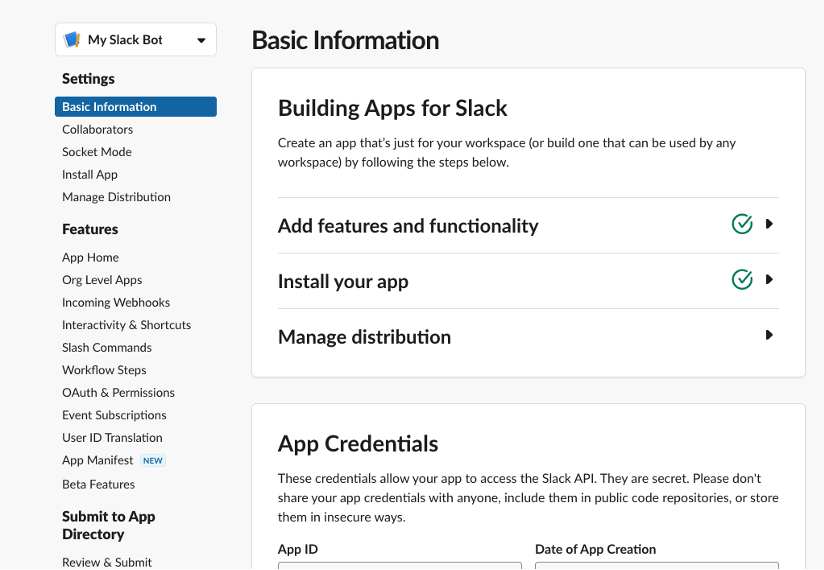The width and height of the screenshot is (824, 570).
Task: Select Basic Information in the sidebar
Action: click(x=136, y=107)
